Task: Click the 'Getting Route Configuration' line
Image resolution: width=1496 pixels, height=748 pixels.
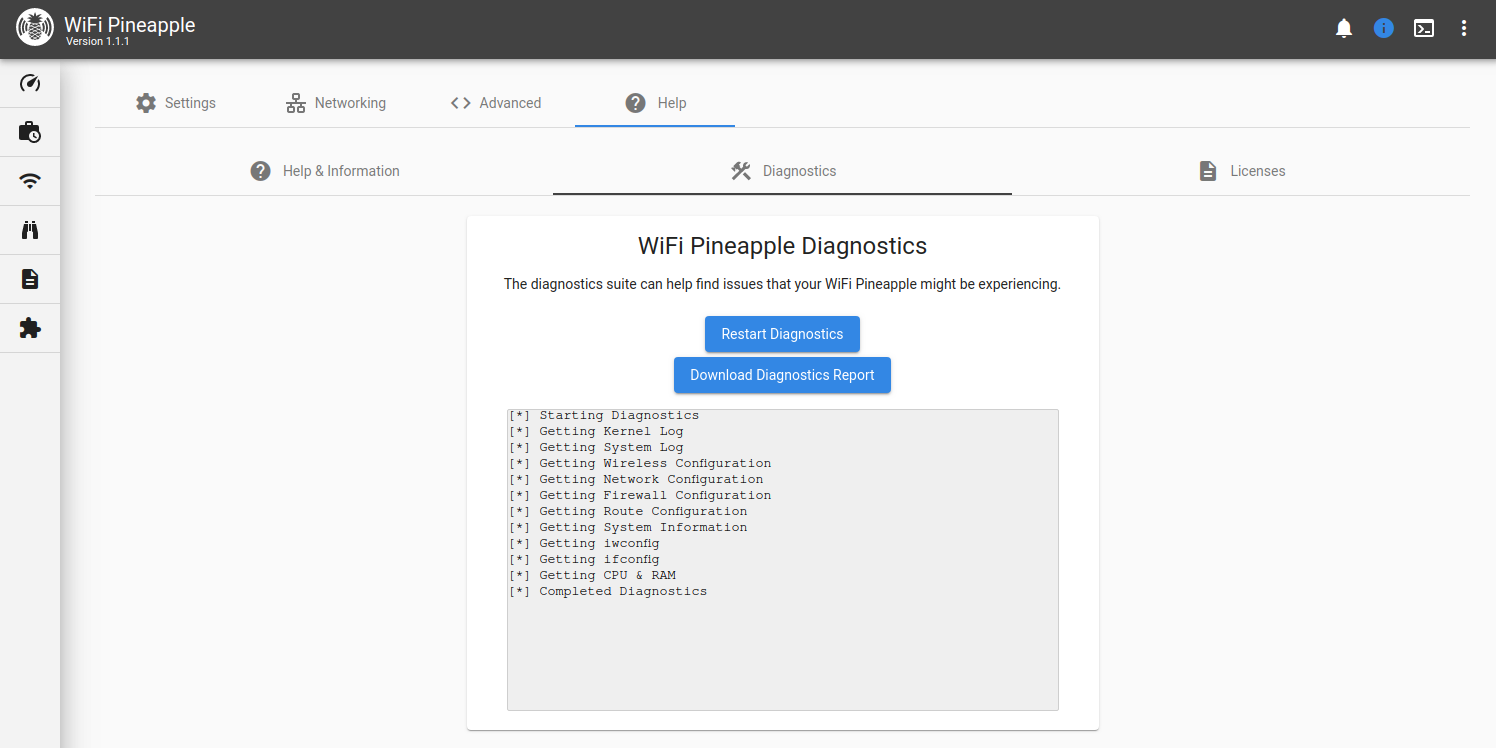Action: pyautogui.click(x=628, y=511)
